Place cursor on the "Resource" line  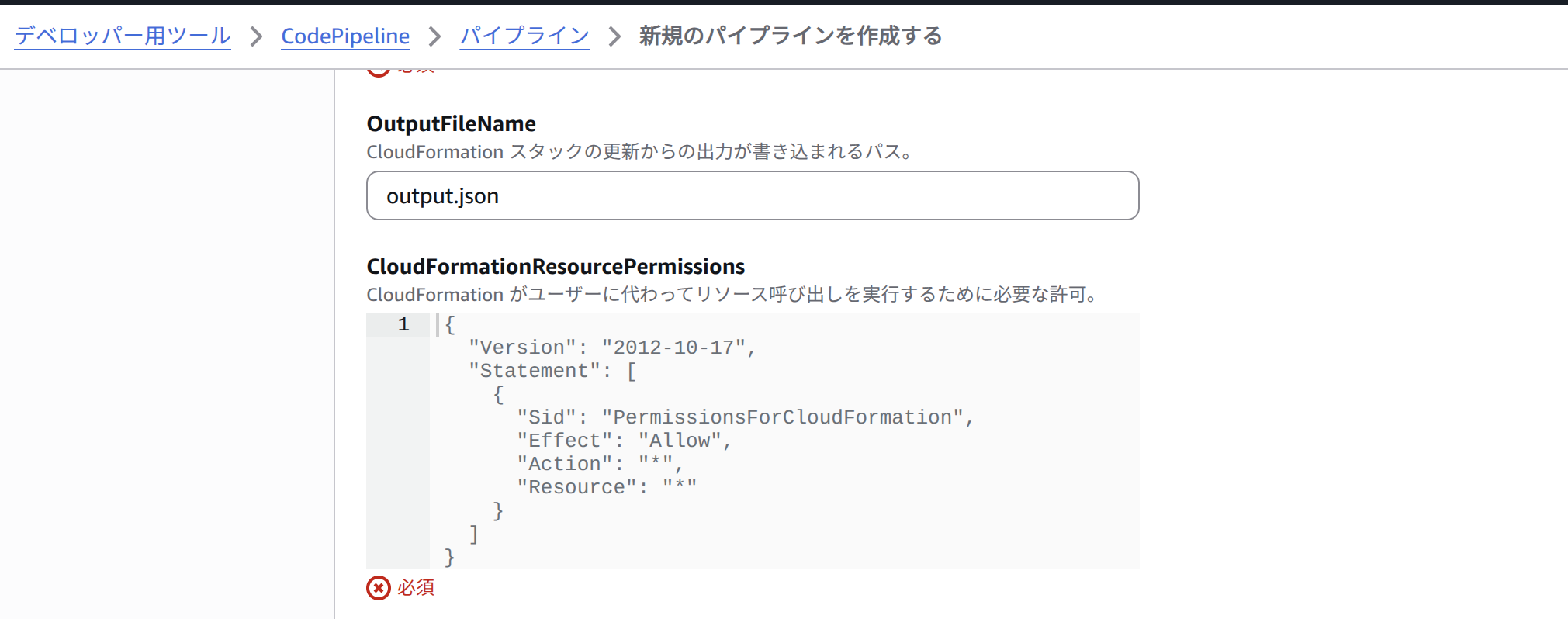pos(606,487)
